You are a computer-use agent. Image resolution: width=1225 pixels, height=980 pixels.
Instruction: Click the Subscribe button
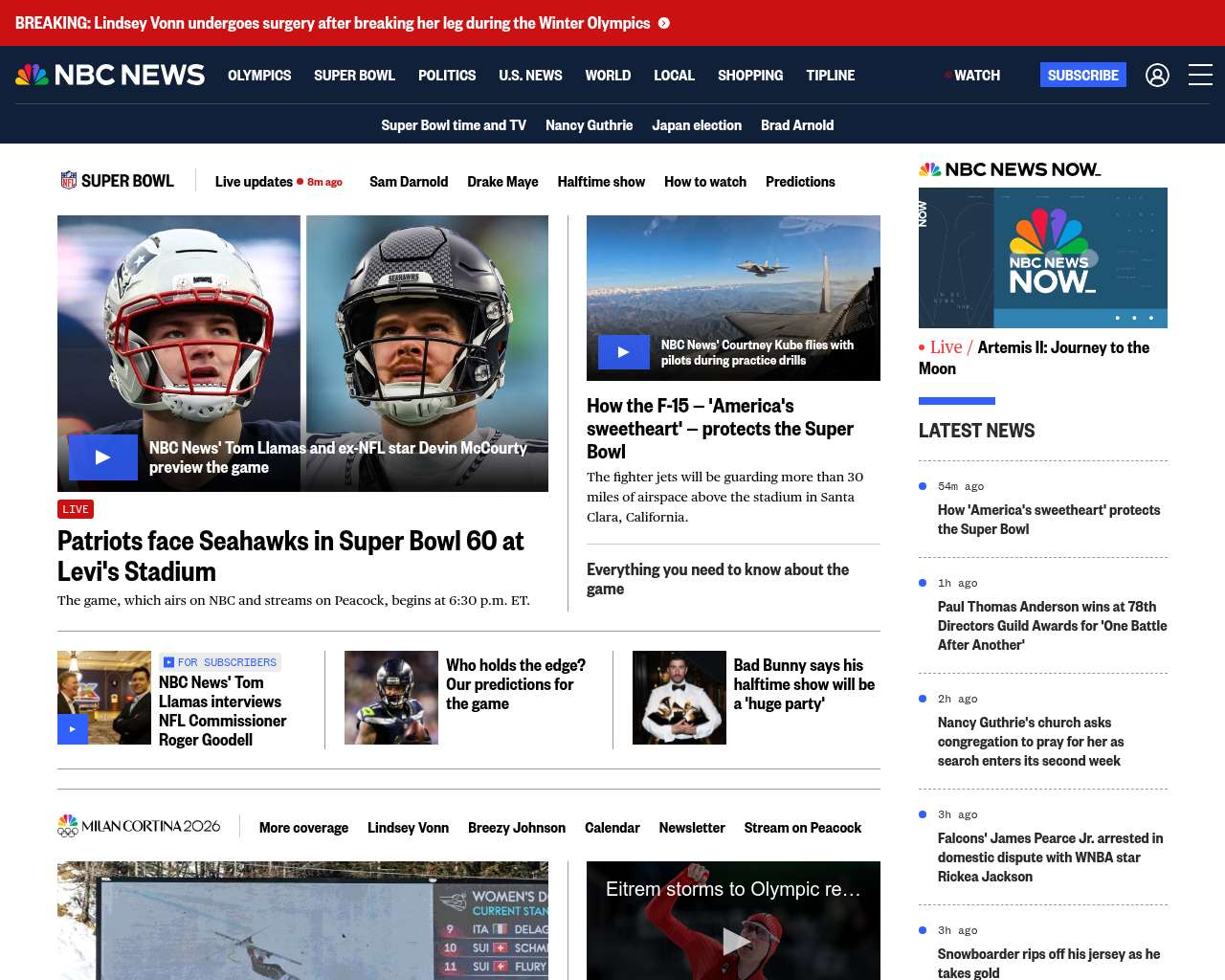[1082, 75]
